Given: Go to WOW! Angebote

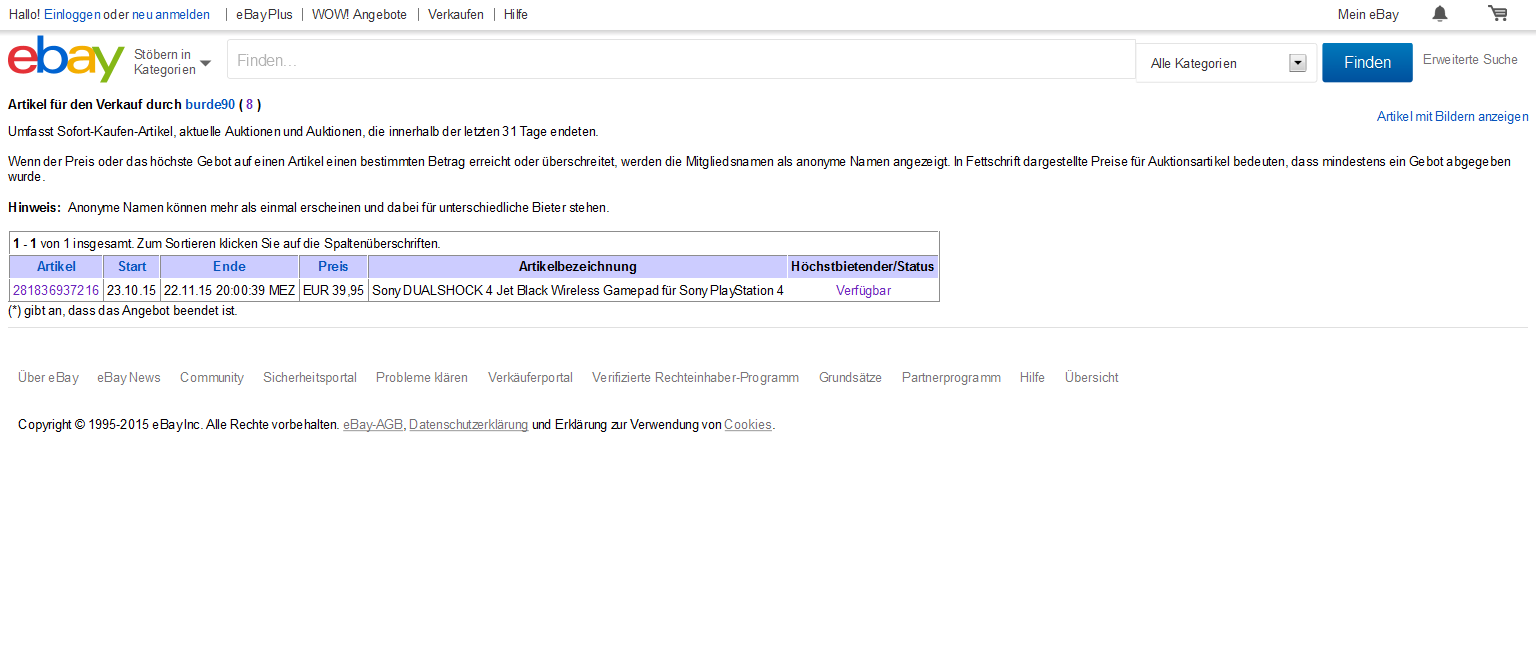Looking at the screenshot, I should (x=359, y=15).
